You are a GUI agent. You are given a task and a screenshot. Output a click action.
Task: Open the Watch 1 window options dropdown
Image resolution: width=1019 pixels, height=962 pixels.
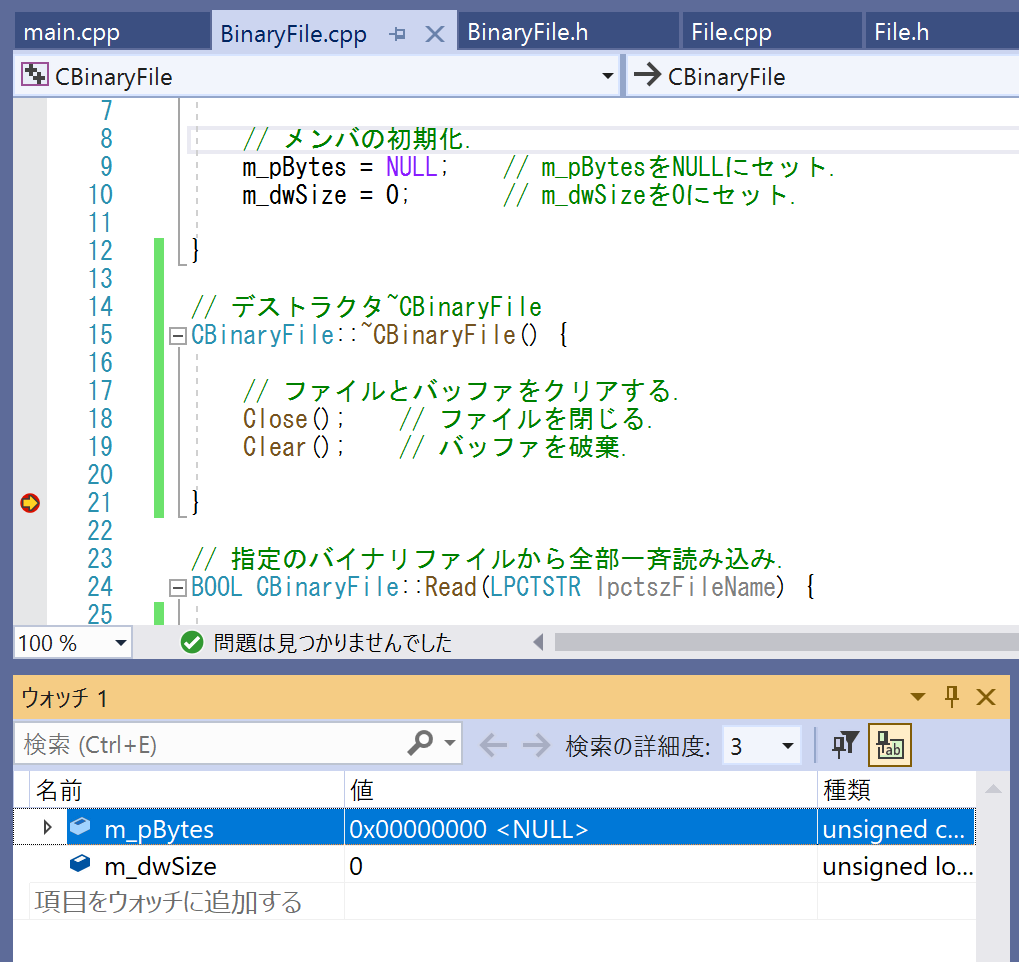(918, 697)
